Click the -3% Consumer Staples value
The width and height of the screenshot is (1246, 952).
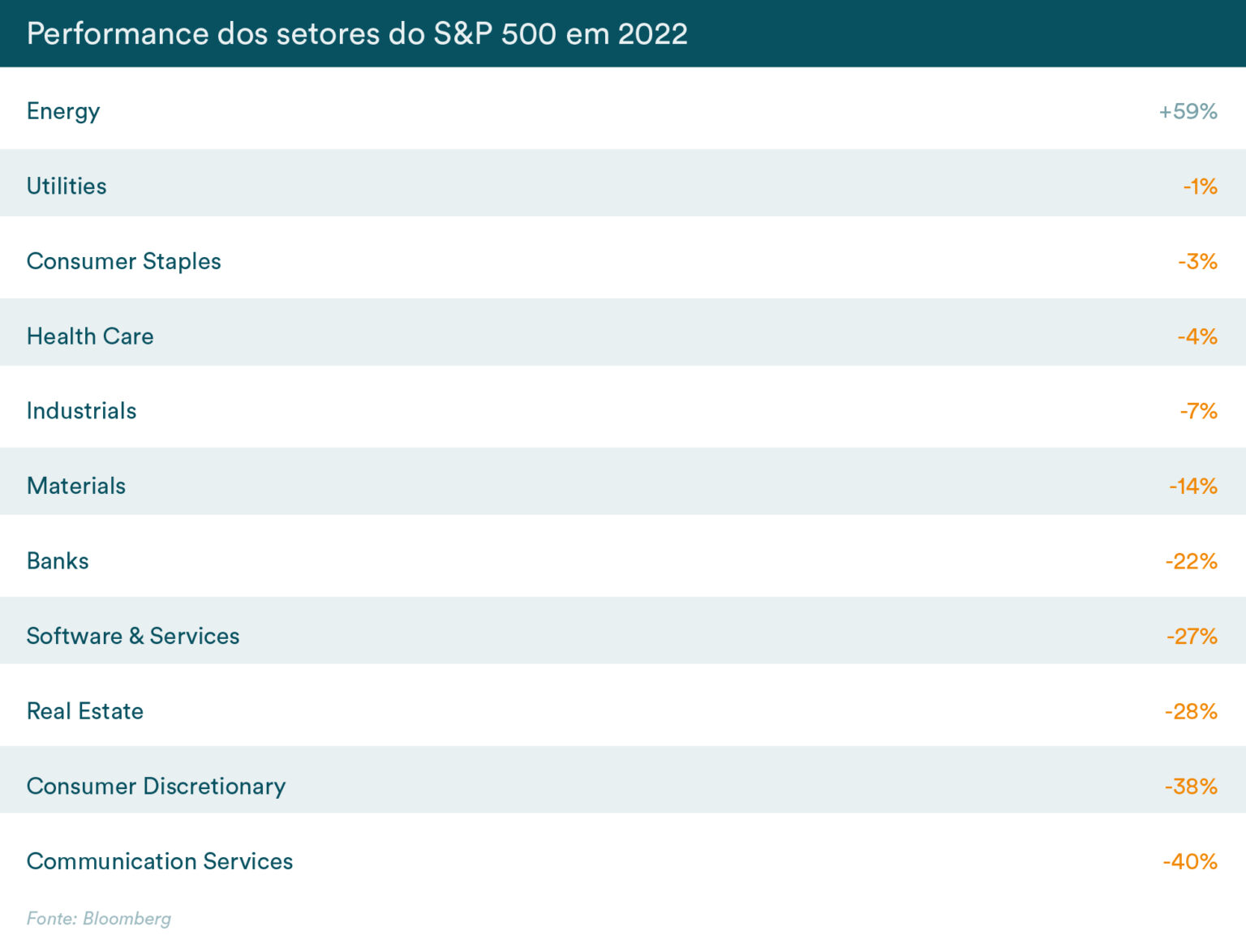tap(1197, 261)
